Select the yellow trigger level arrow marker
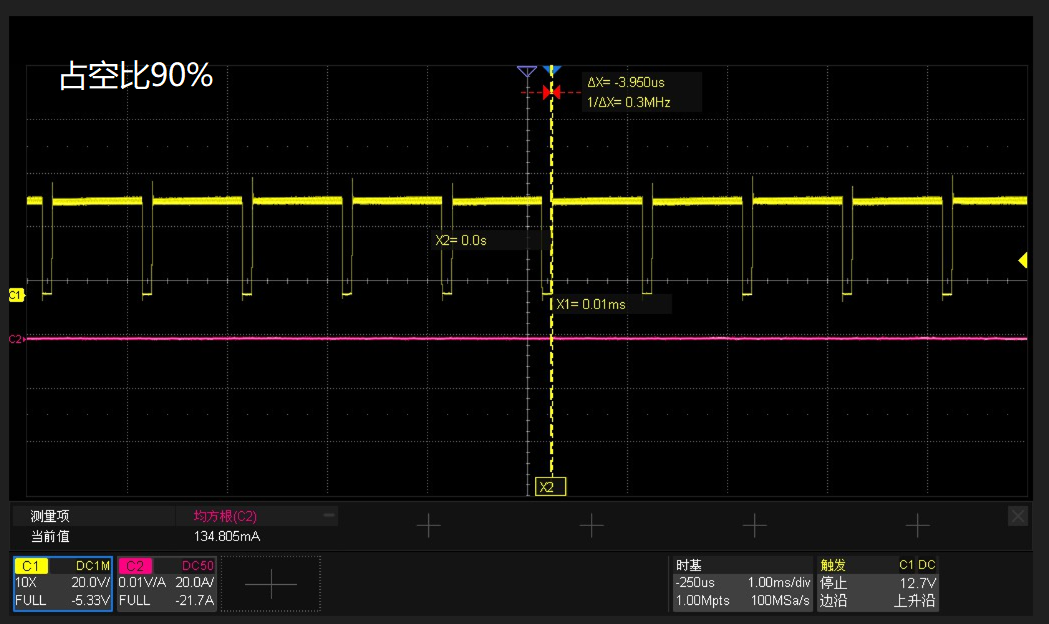The image size is (1049, 624). pos(1023,260)
